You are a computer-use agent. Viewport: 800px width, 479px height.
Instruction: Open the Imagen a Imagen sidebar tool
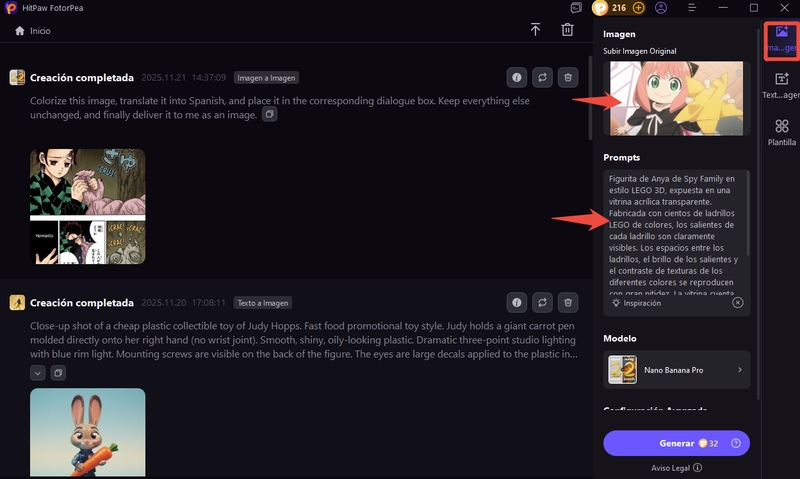(x=780, y=40)
